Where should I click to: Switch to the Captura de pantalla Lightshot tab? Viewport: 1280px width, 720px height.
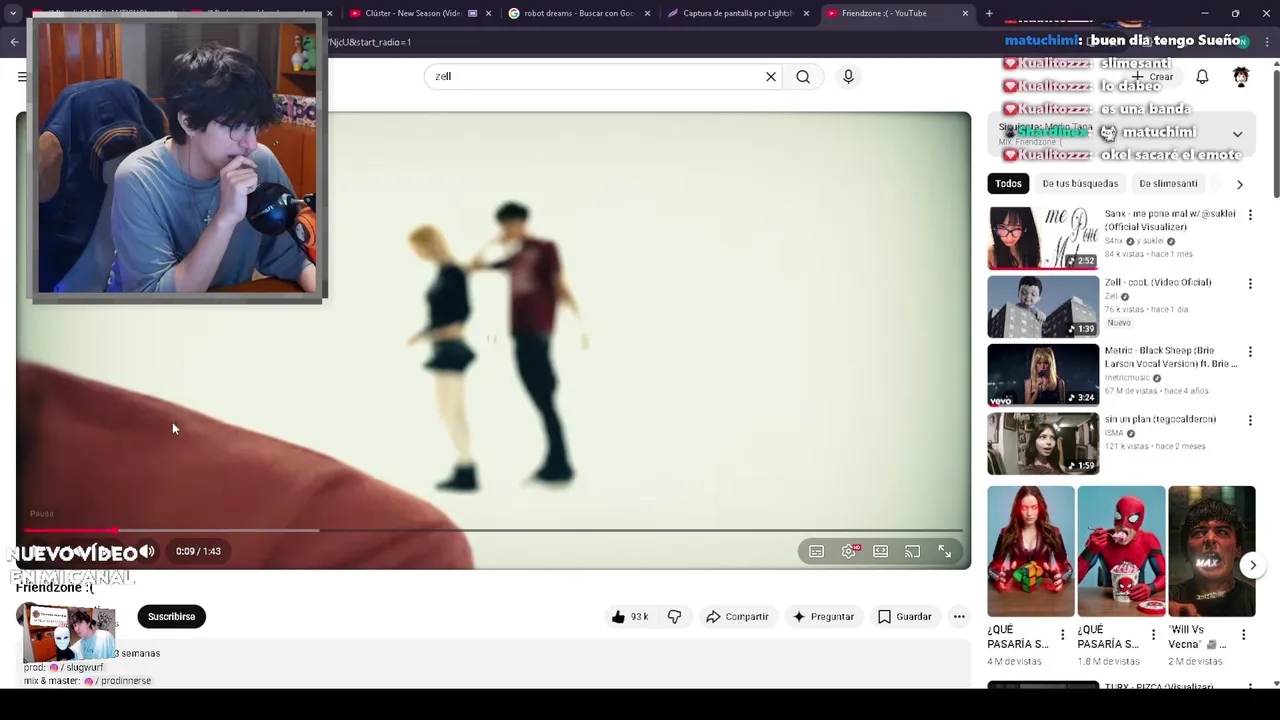(x=737, y=14)
